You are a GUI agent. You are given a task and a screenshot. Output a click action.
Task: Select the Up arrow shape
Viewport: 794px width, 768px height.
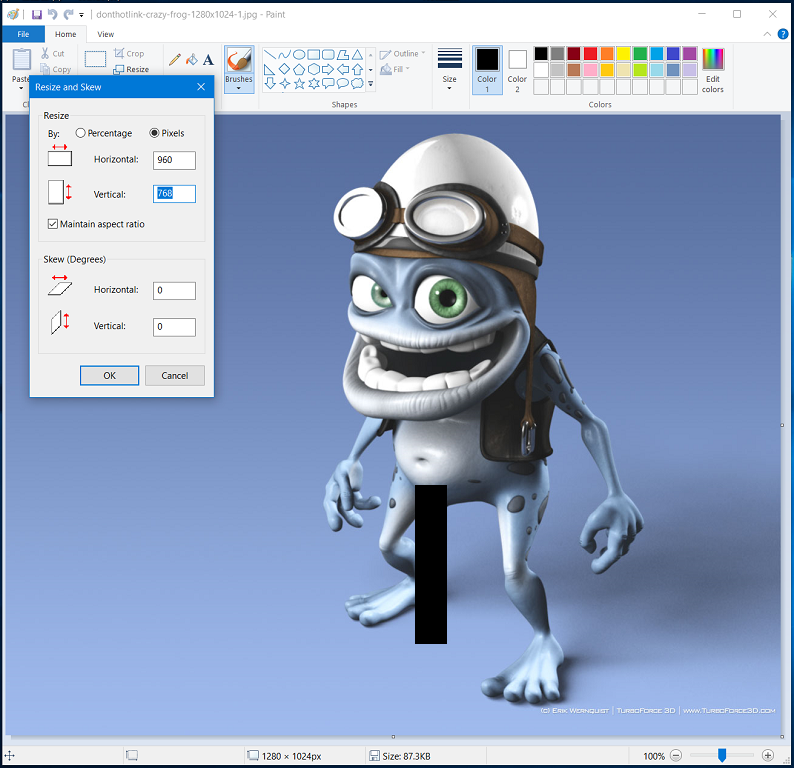(358, 69)
